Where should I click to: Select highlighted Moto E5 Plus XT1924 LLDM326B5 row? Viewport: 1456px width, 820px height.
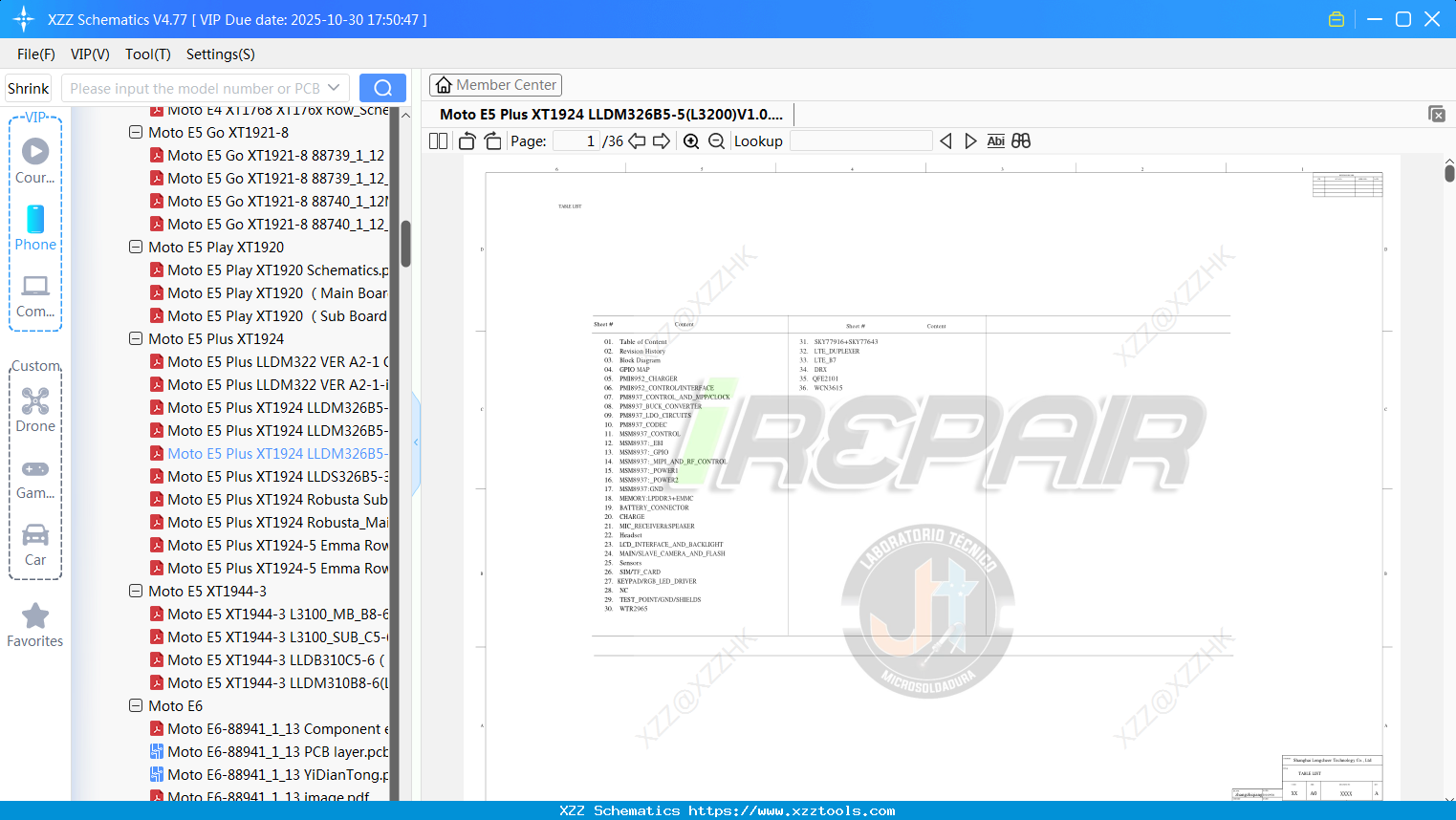coord(270,454)
